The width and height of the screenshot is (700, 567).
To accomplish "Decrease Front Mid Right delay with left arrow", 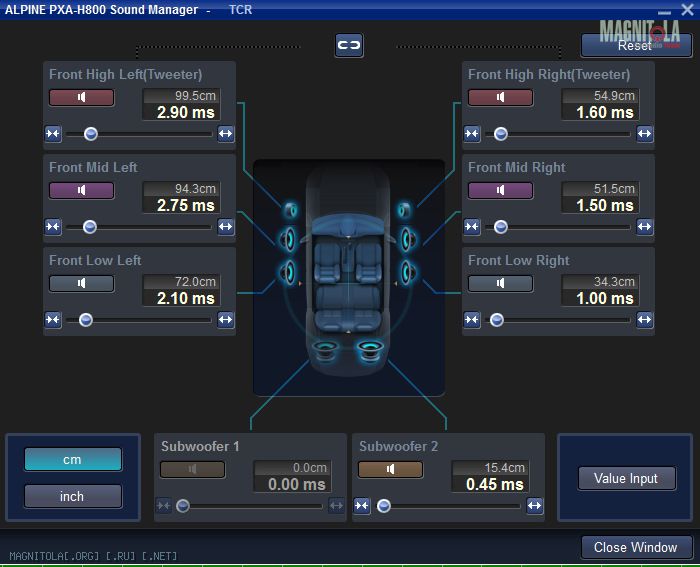I will click(472, 227).
